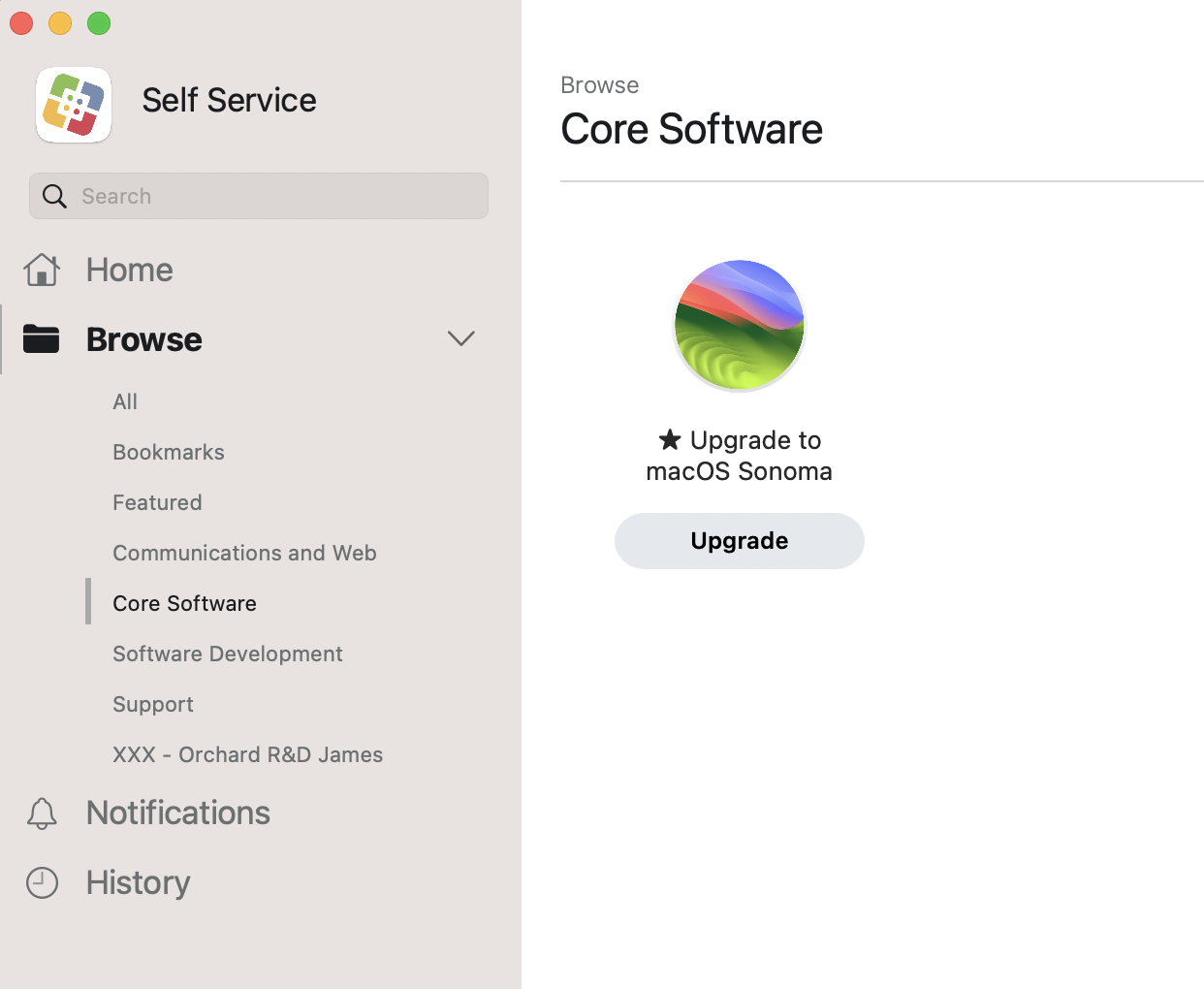Image resolution: width=1204 pixels, height=989 pixels.
Task: Select the All category
Action: 125,401
